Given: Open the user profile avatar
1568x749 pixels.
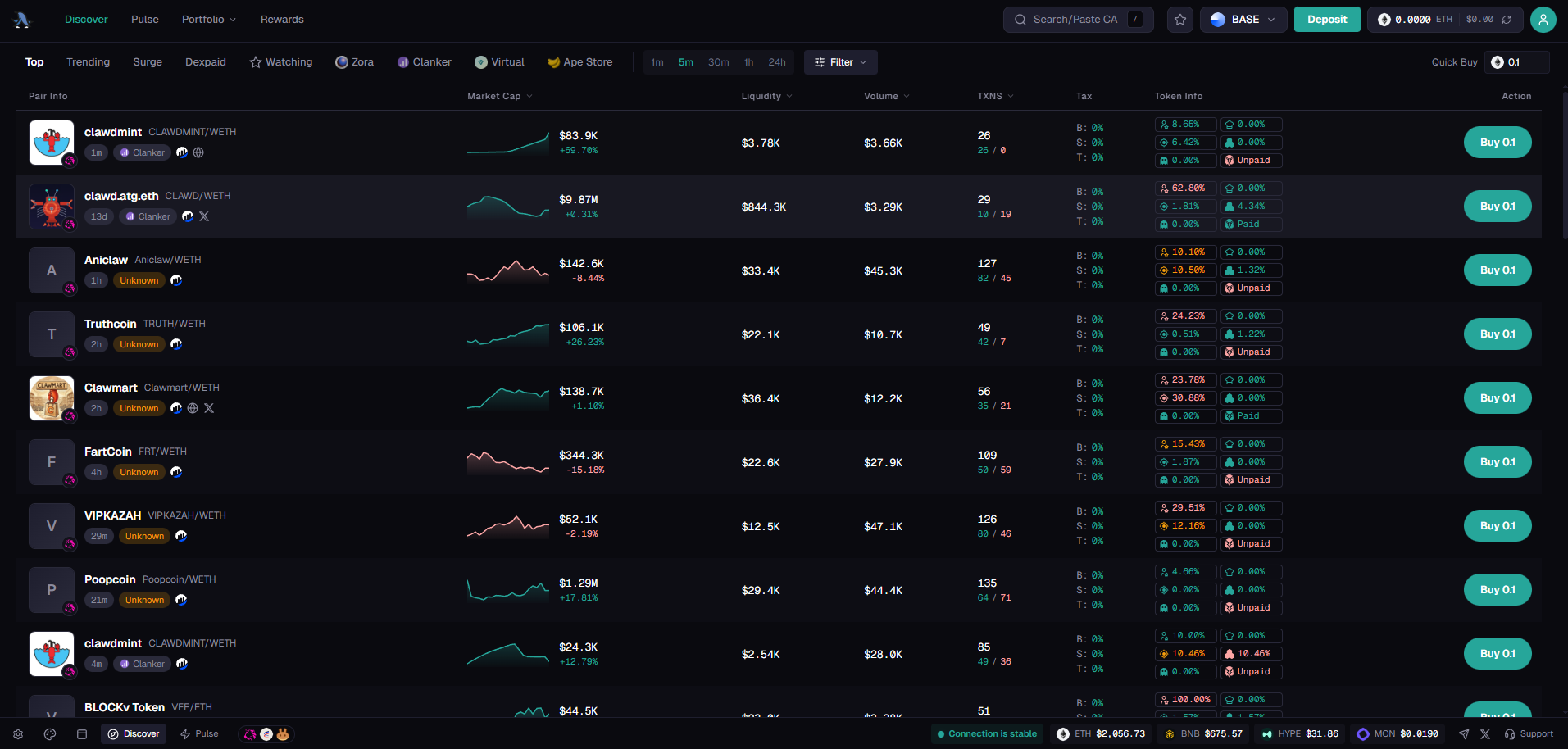Looking at the screenshot, I should pyautogui.click(x=1543, y=20).
